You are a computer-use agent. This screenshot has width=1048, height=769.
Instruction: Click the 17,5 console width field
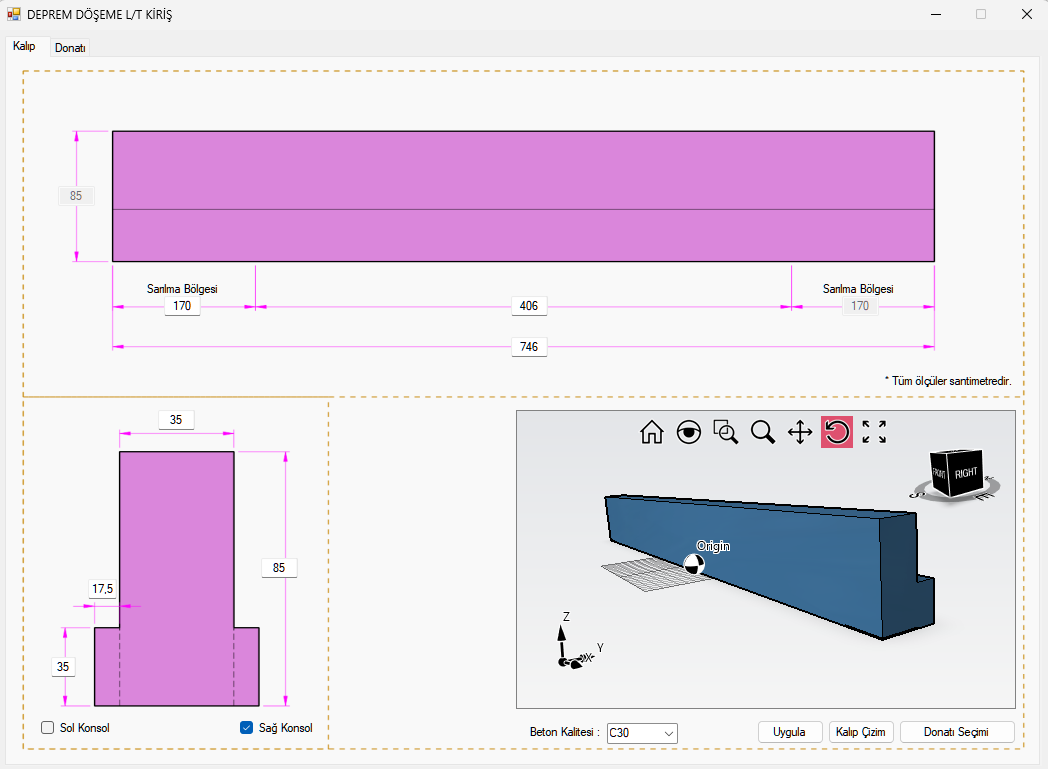click(103, 590)
